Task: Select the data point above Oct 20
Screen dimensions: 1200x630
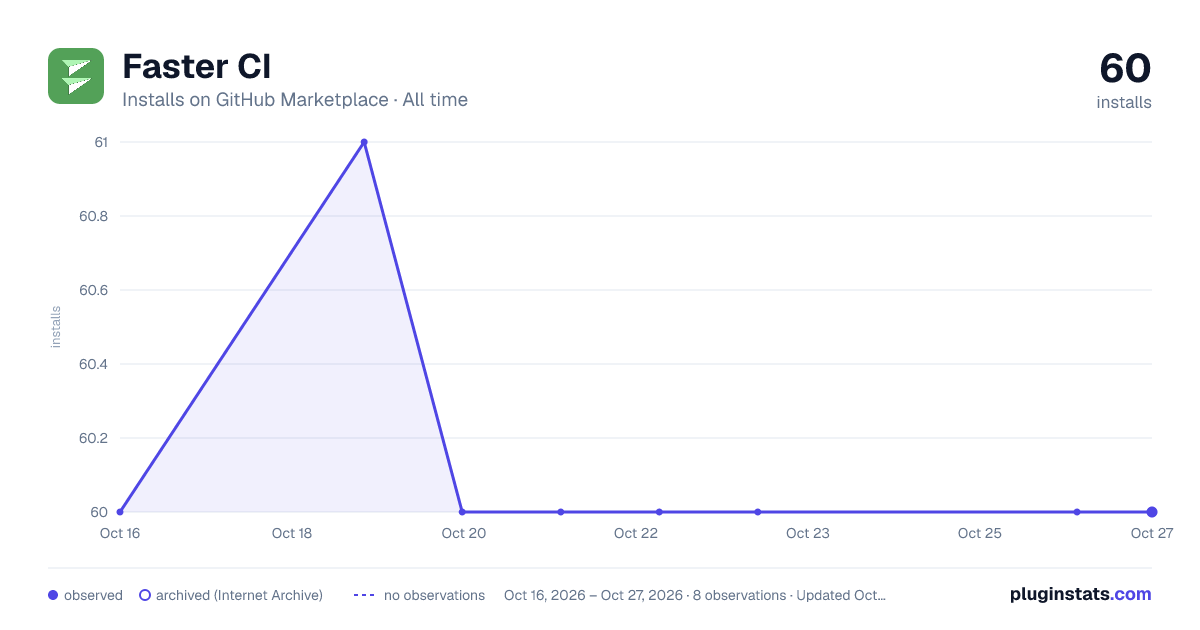Action: [462, 512]
